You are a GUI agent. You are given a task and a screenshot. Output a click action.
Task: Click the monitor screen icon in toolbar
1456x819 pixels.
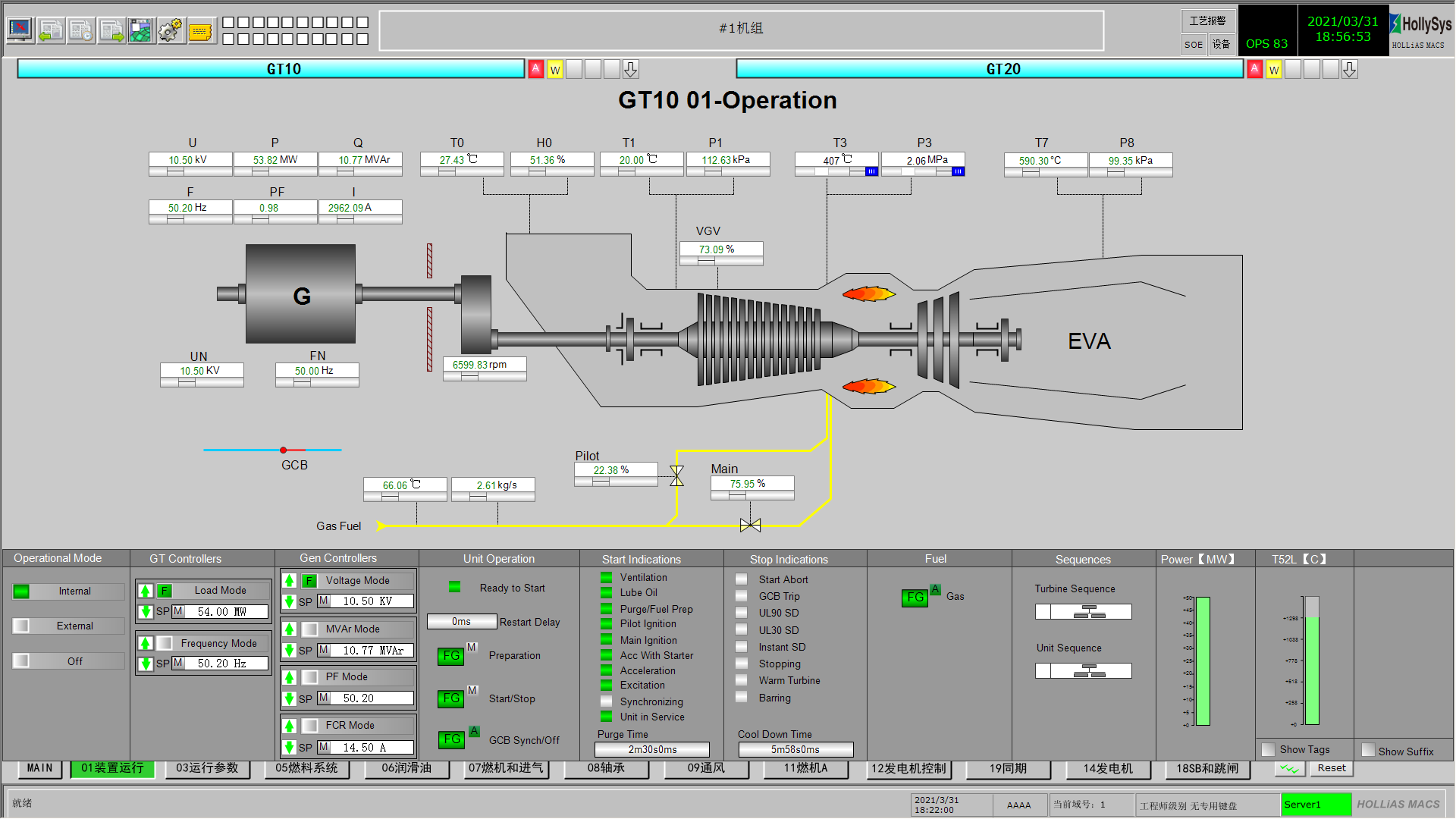[x=20, y=30]
